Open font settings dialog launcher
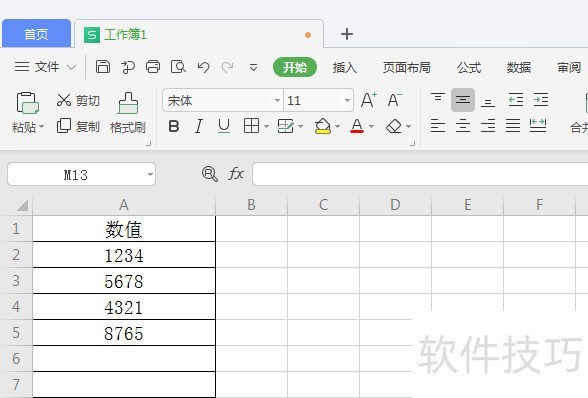Image resolution: width=588 pixels, height=398 pixels. (x=412, y=143)
